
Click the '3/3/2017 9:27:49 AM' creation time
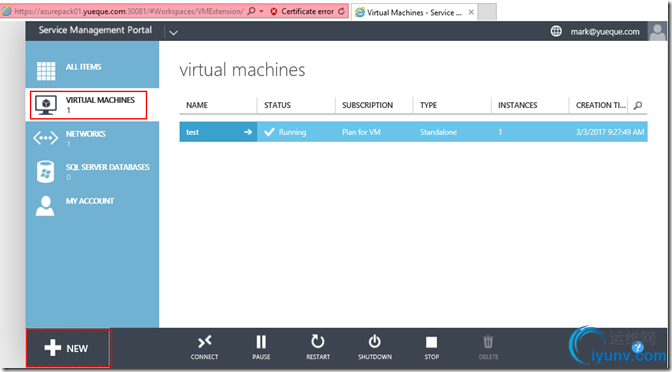click(610, 132)
